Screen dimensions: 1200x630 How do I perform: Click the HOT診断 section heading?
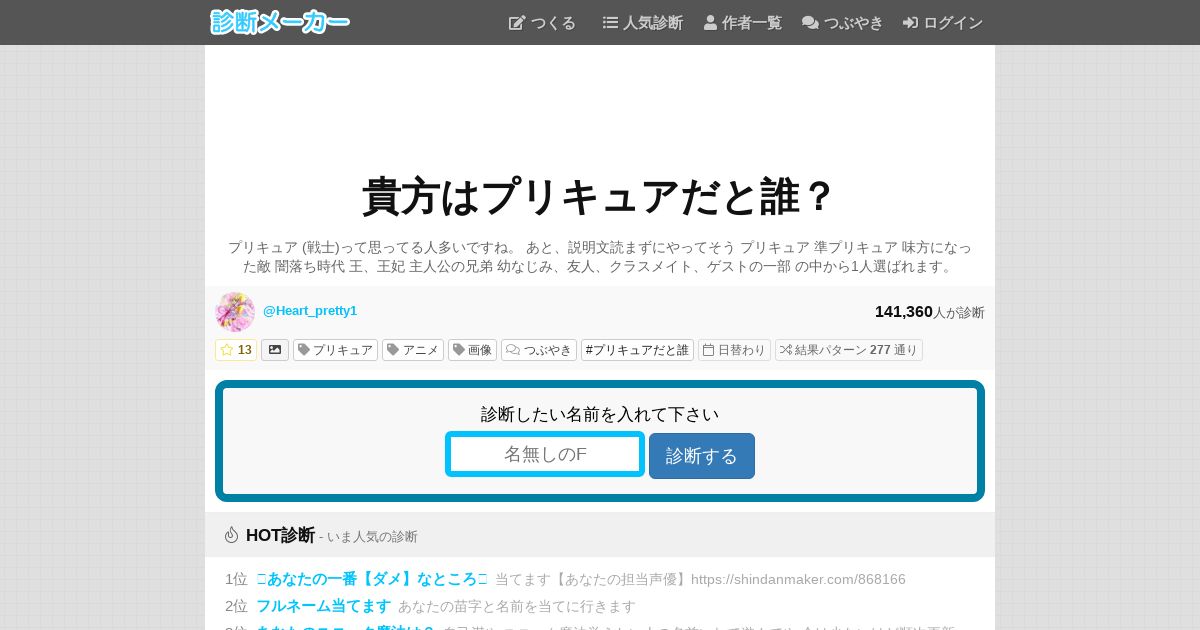pyautogui.click(x=280, y=535)
